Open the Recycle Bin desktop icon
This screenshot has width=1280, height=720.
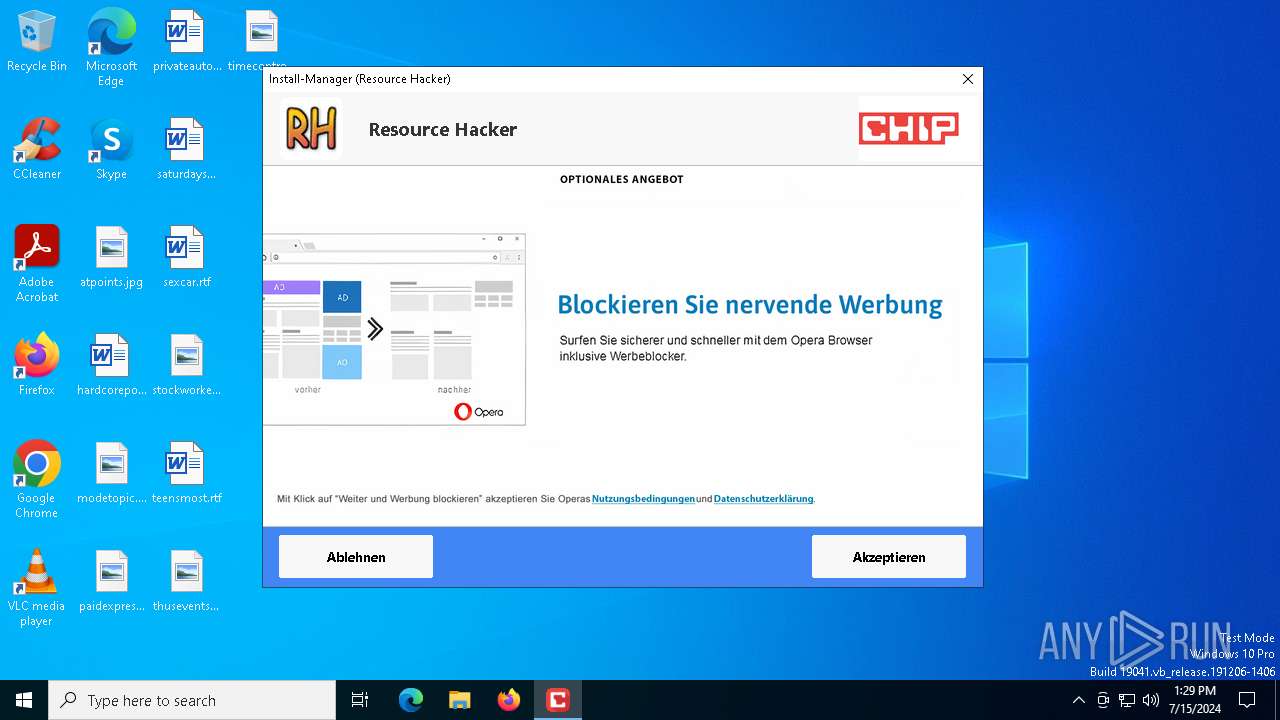[x=37, y=42]
